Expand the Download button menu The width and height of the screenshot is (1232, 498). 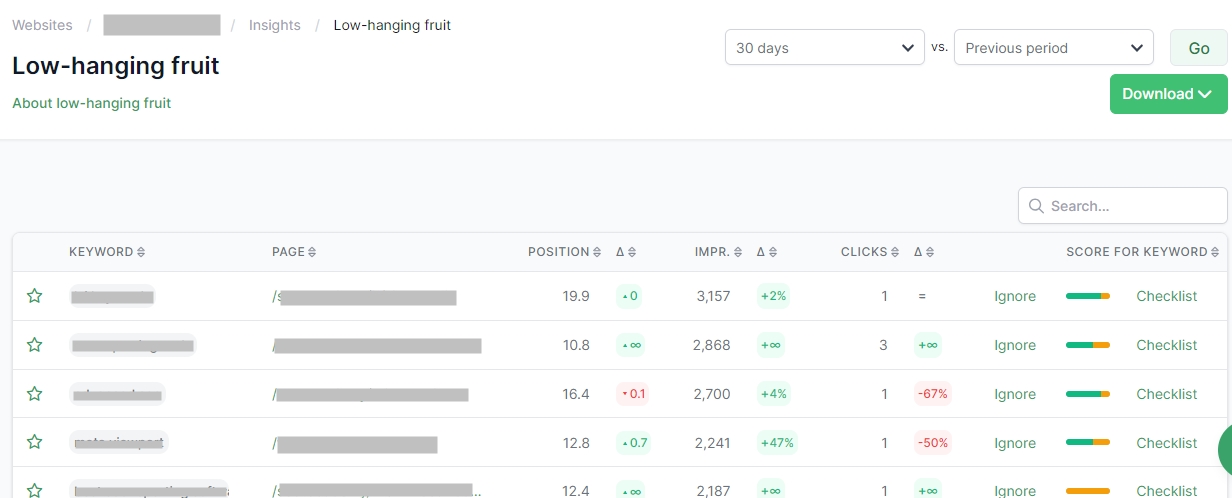[x=1168, y=94]
